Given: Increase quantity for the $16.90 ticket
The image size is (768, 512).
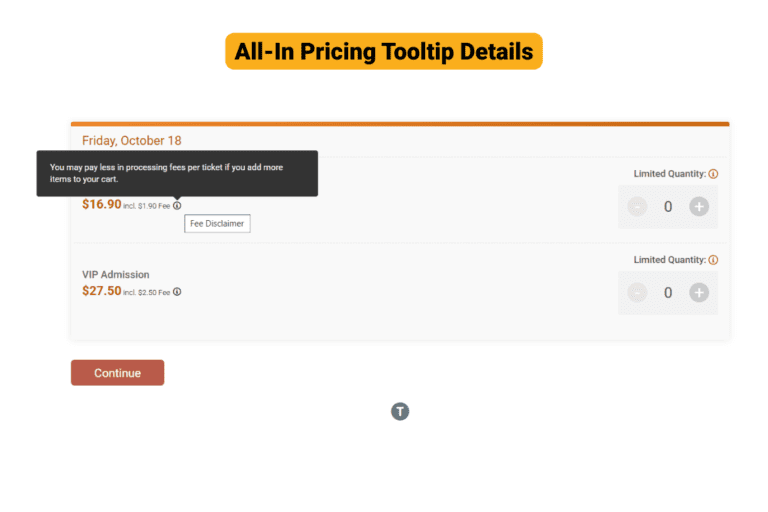Looking at the screenshot, I should pos(699,207).
